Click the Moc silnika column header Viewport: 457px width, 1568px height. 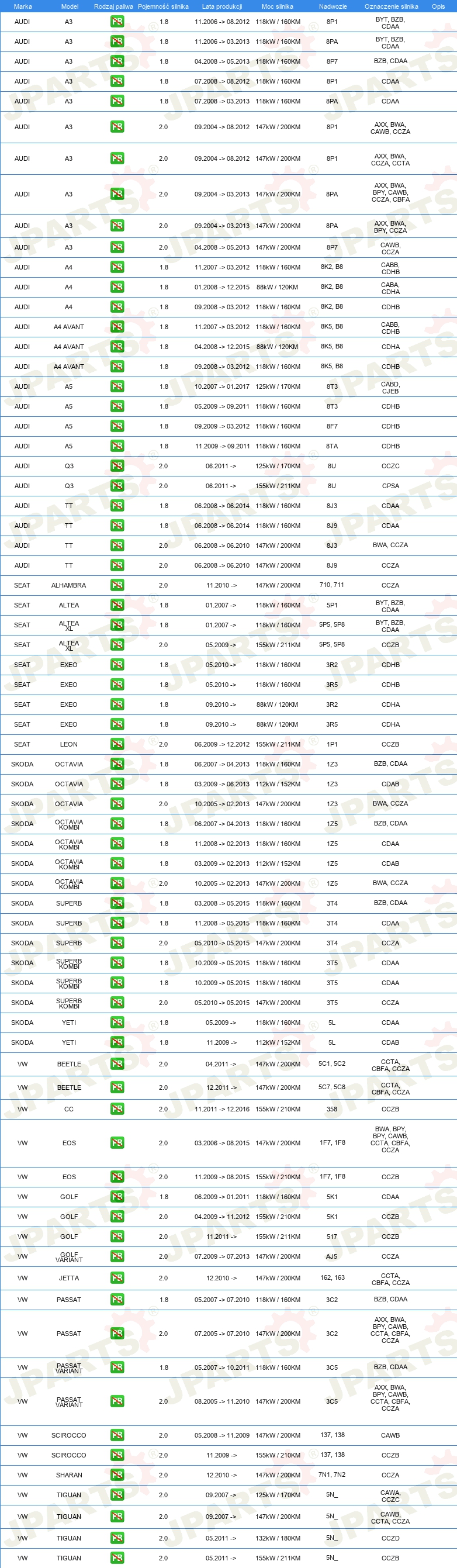[x=278, y=6]
